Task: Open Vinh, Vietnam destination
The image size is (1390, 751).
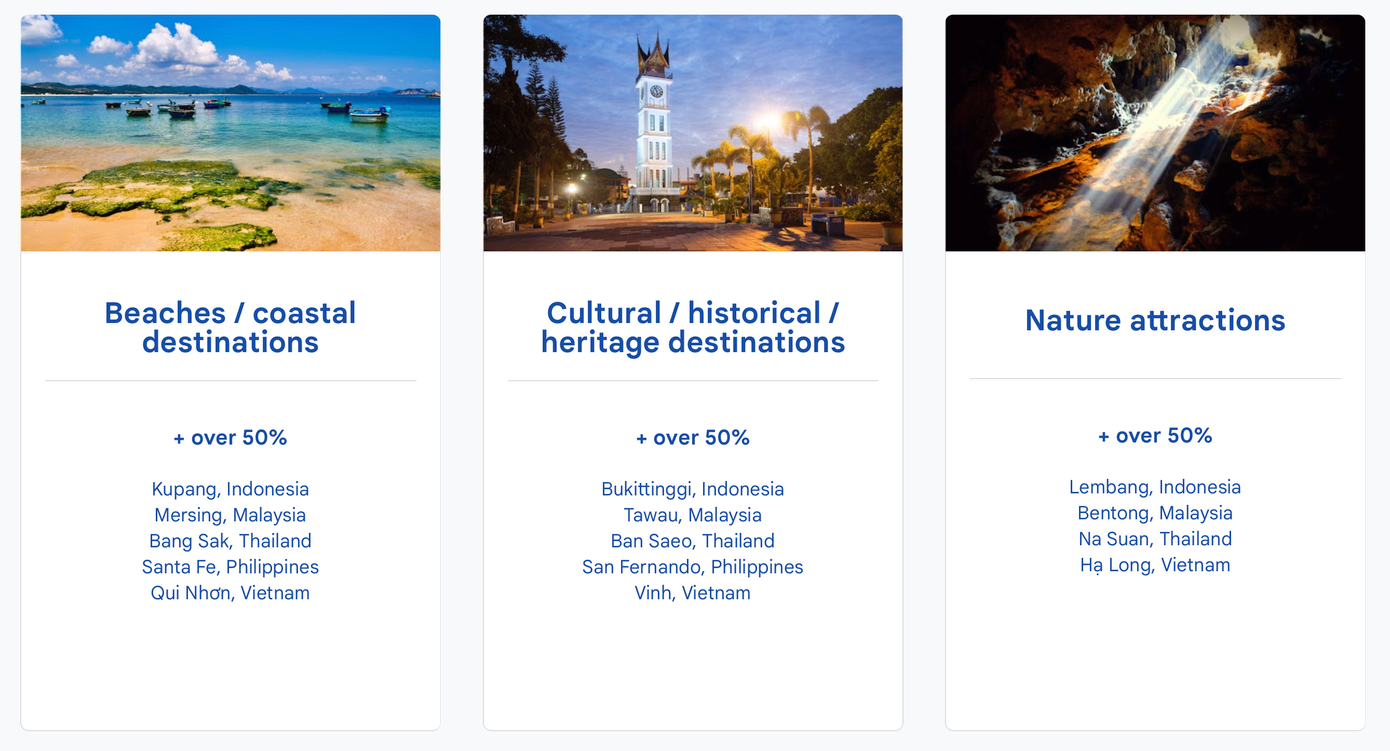Action: tap(692, 593)
